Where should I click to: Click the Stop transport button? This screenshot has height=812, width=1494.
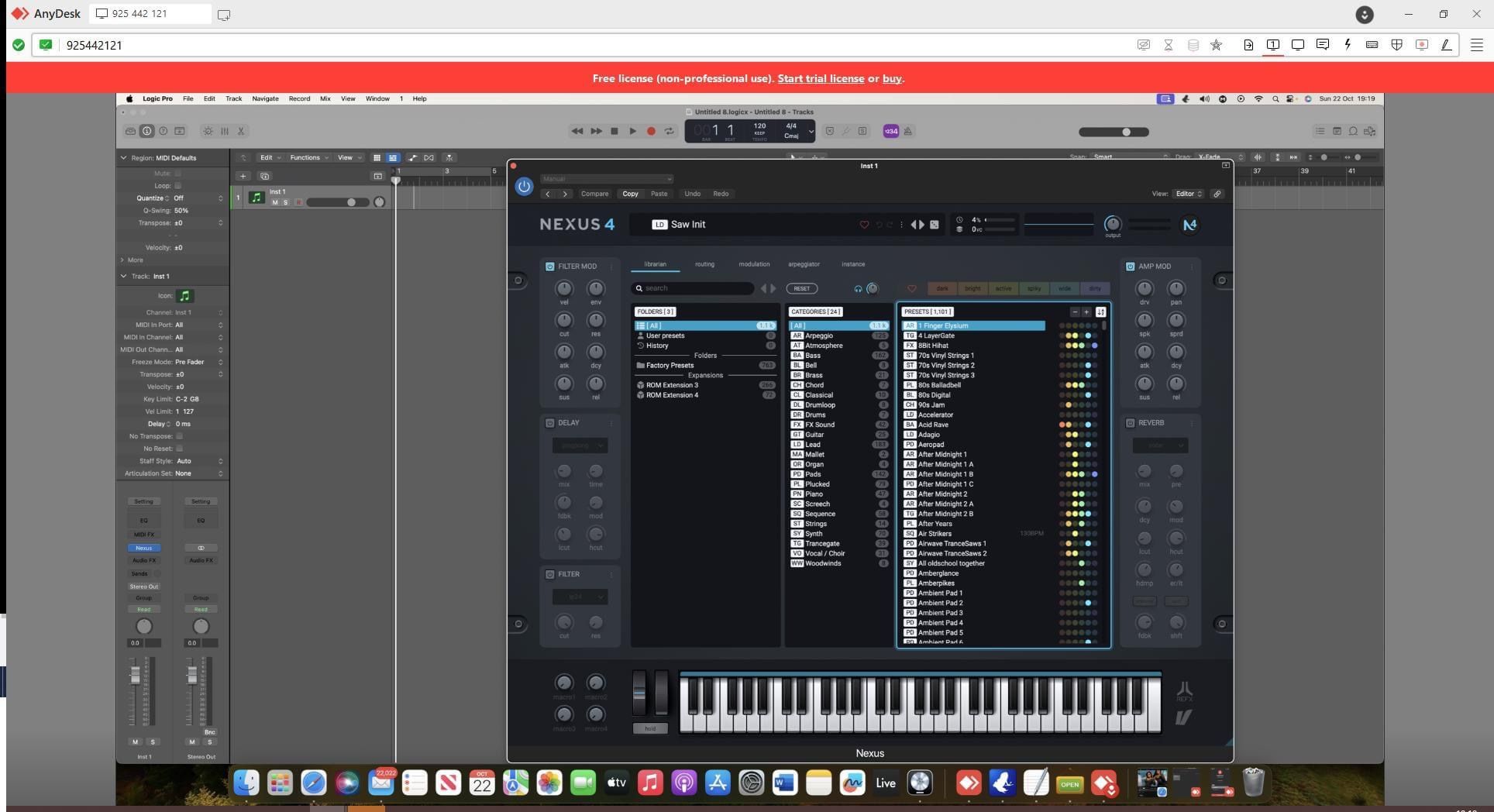[614, 132]
